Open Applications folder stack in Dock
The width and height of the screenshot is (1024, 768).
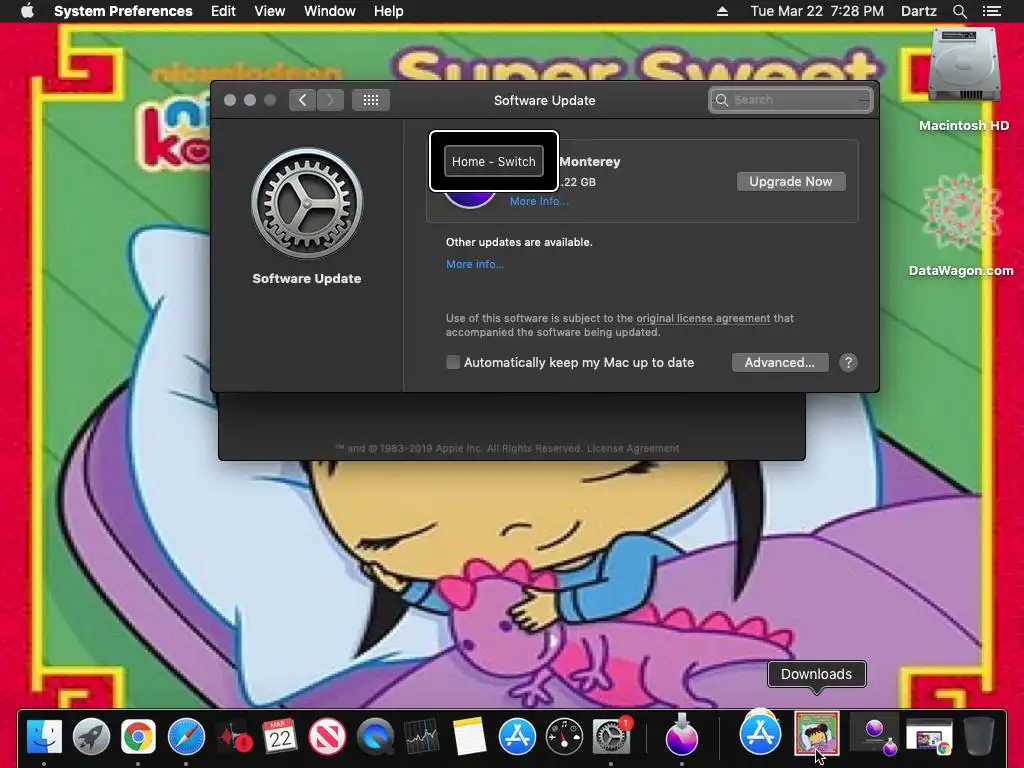(760, 734)
